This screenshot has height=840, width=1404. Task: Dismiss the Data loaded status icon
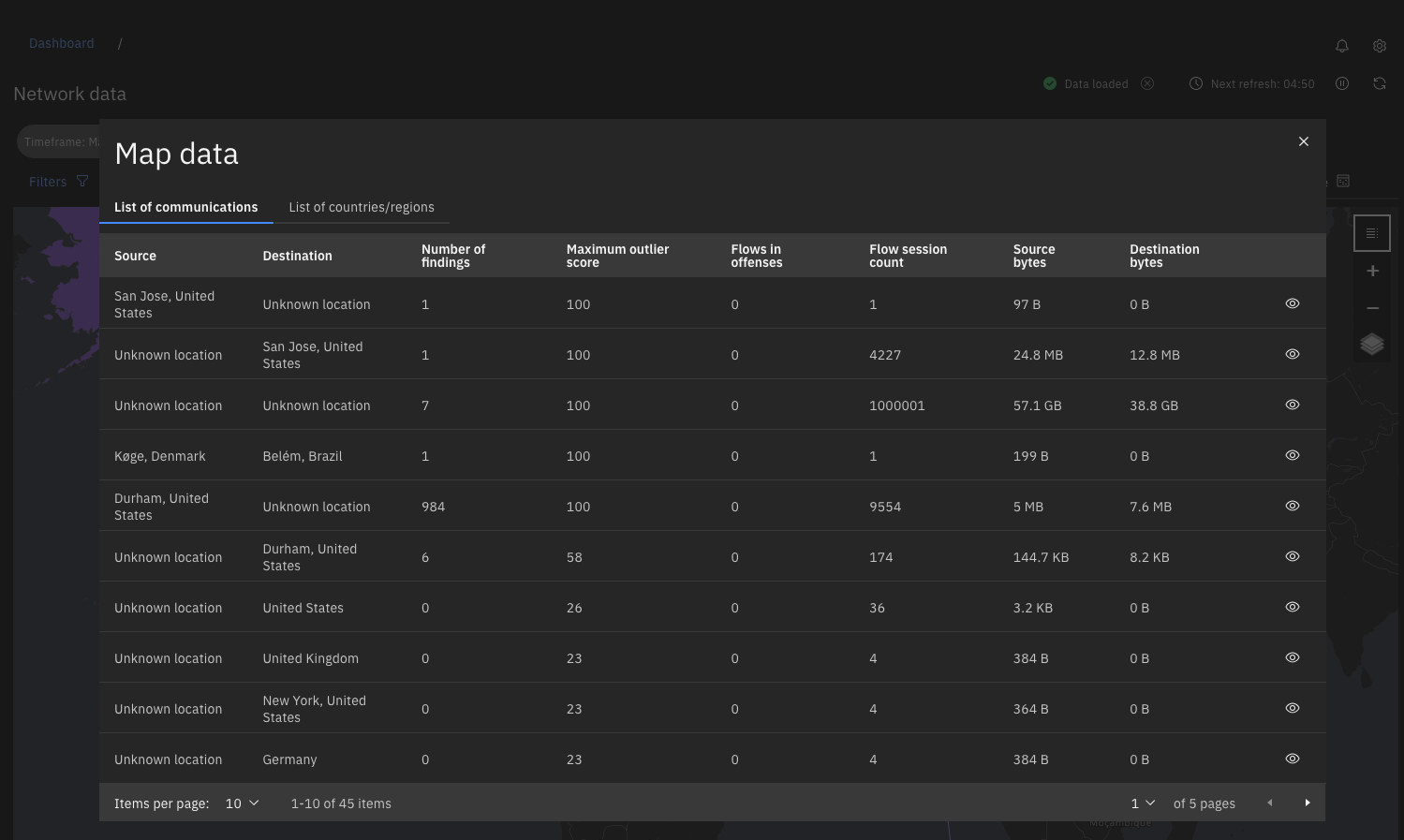point(1147,83)
